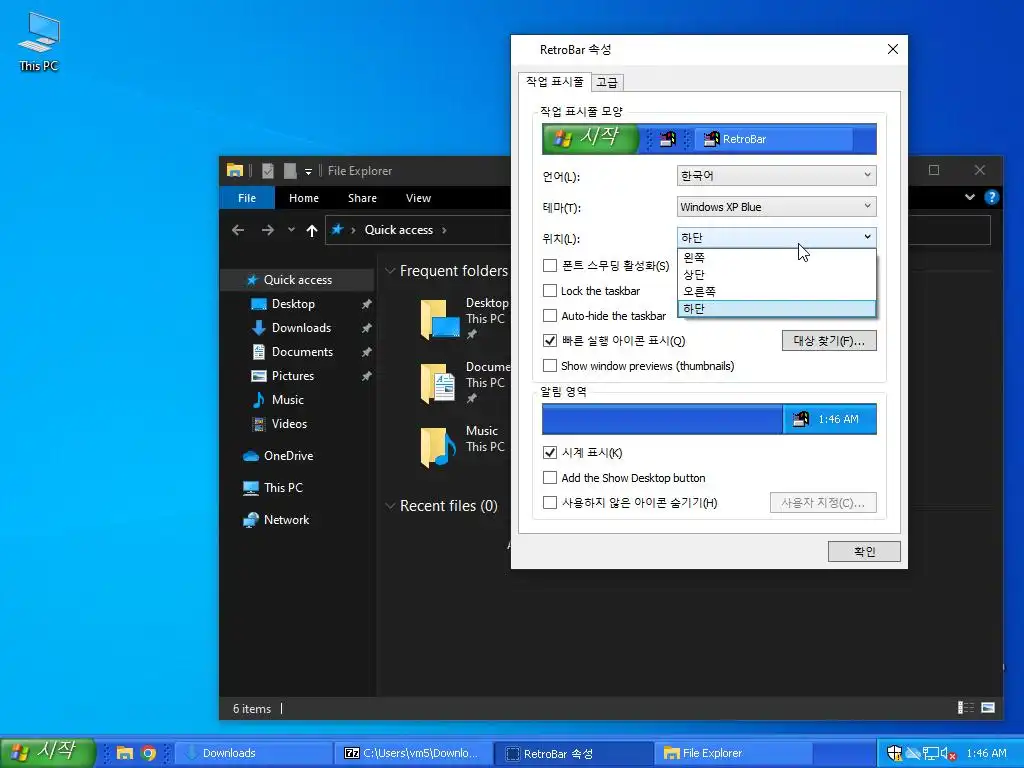Open the Desktop folder thumbnail
Screen dimensions: 1024x768
click(x=440, y=319)
